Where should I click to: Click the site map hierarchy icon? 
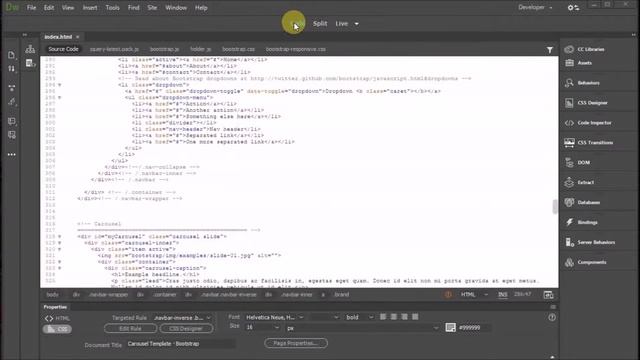[x=30, y=49]
